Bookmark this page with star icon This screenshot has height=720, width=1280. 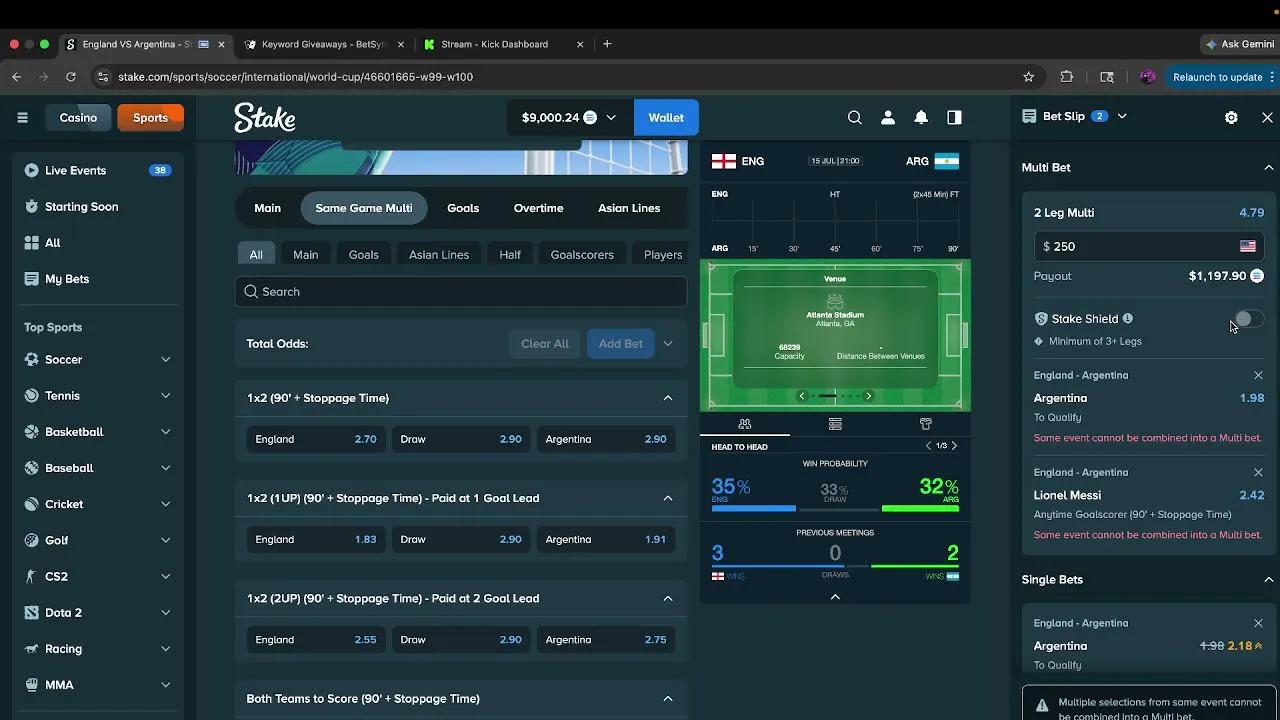(x=1028, y=77)
